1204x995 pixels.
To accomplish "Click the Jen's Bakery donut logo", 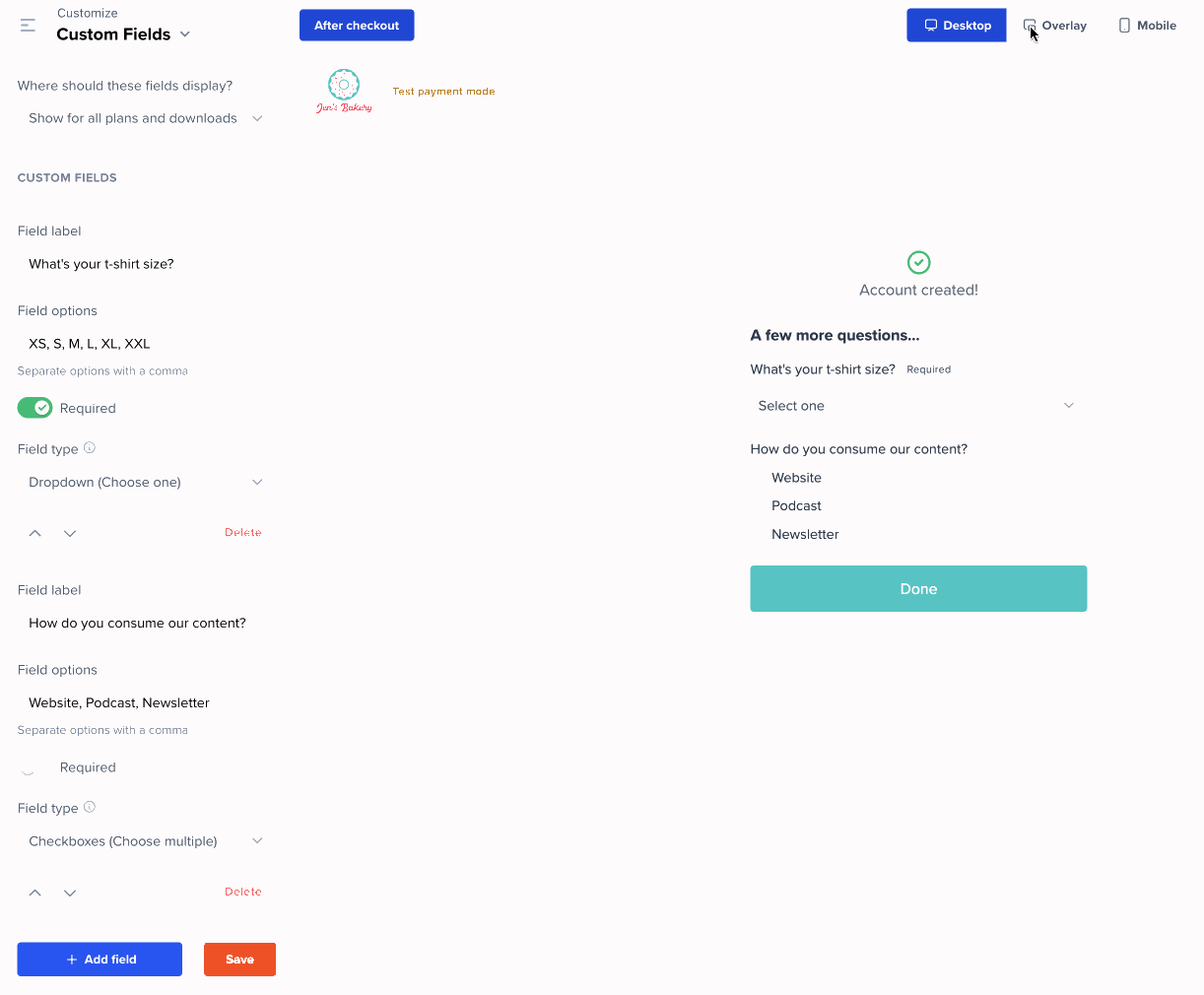I will 344,91.
